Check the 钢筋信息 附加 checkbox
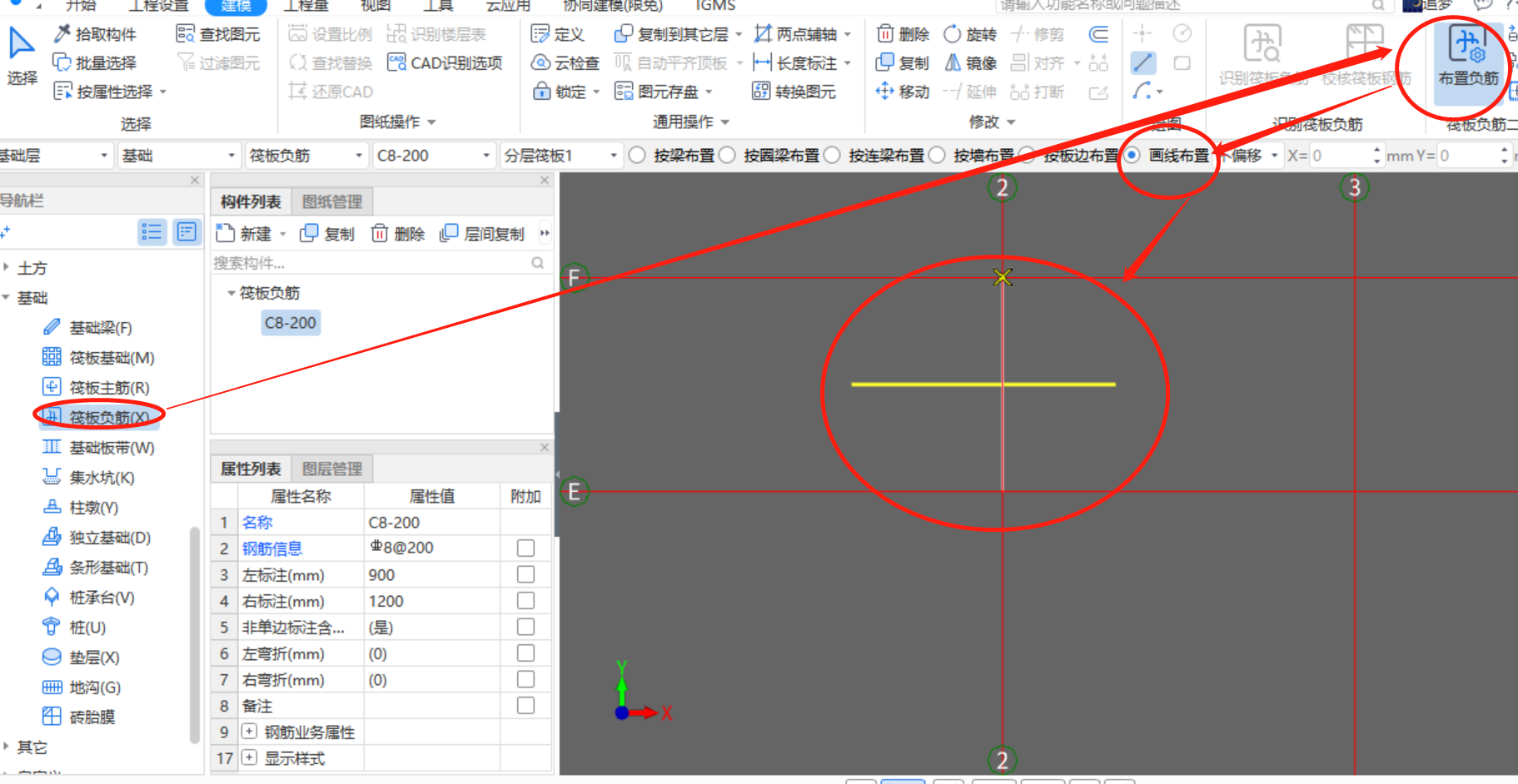This screenshot has width=1518, height=784. (x=525, y=548)
